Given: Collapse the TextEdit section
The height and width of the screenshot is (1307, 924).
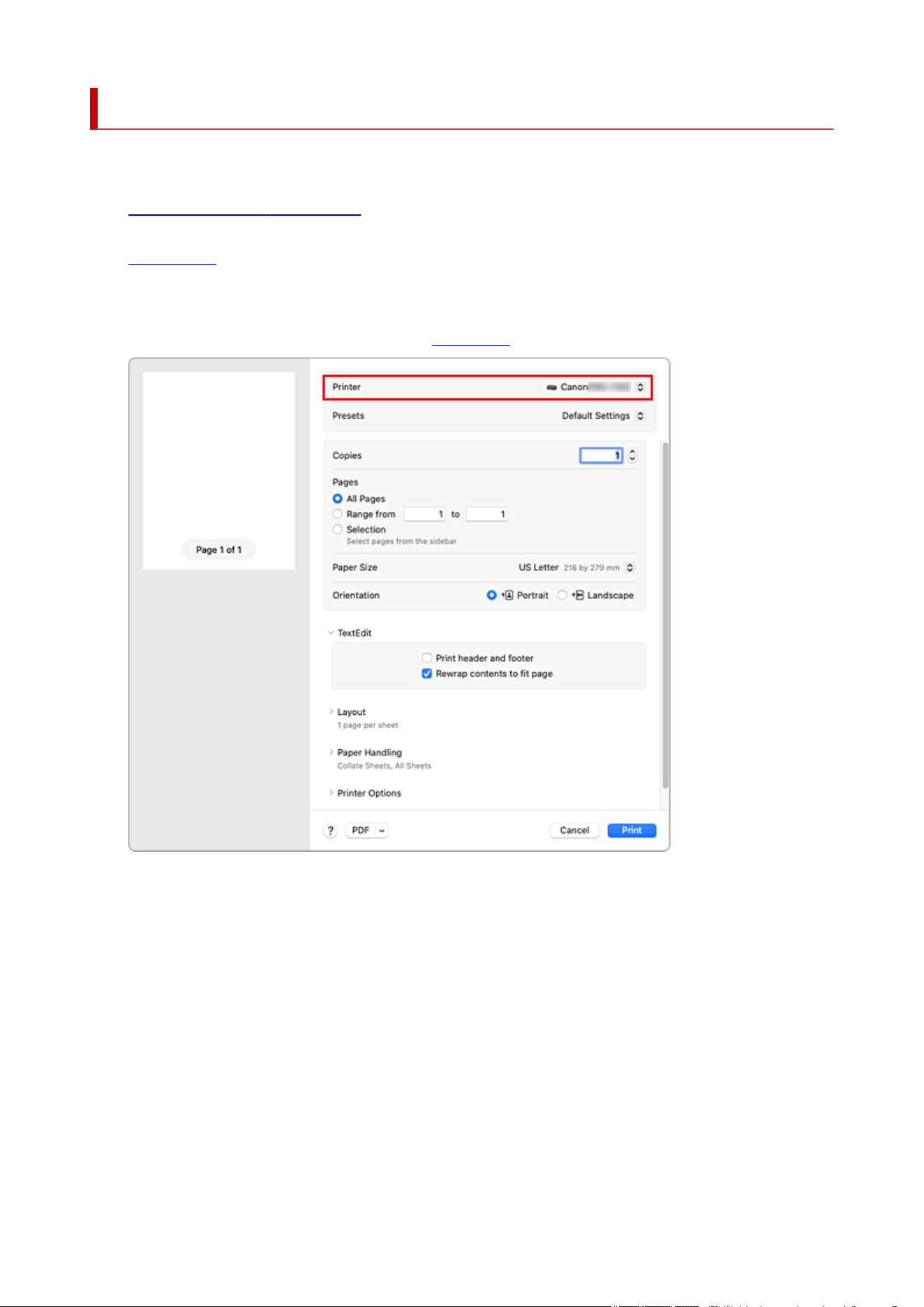Looking at the screenshot, I should click(331, 633).
